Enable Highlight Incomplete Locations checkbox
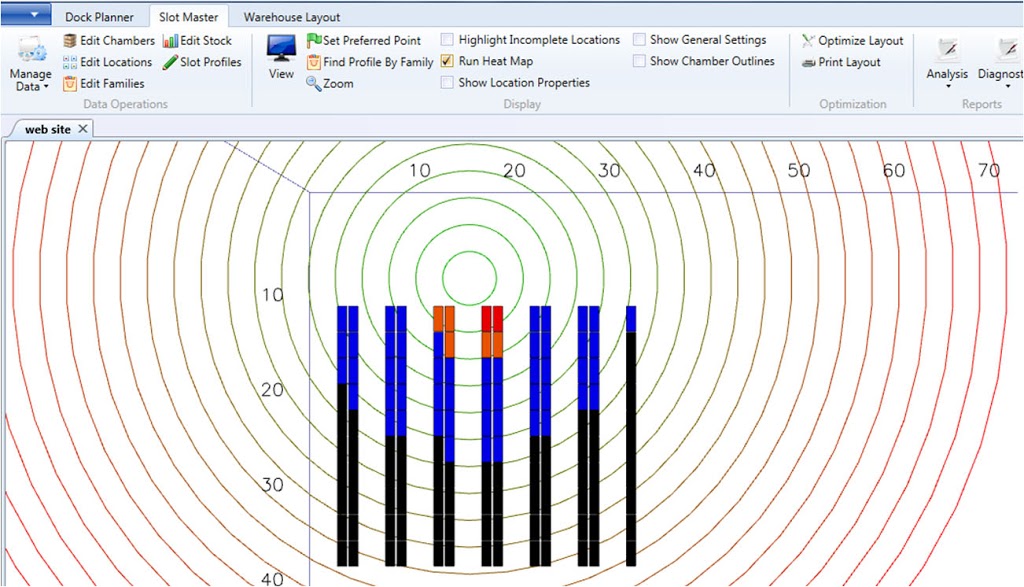The height and width of the screenshot is (587, 1024). (x=447, y=40)
